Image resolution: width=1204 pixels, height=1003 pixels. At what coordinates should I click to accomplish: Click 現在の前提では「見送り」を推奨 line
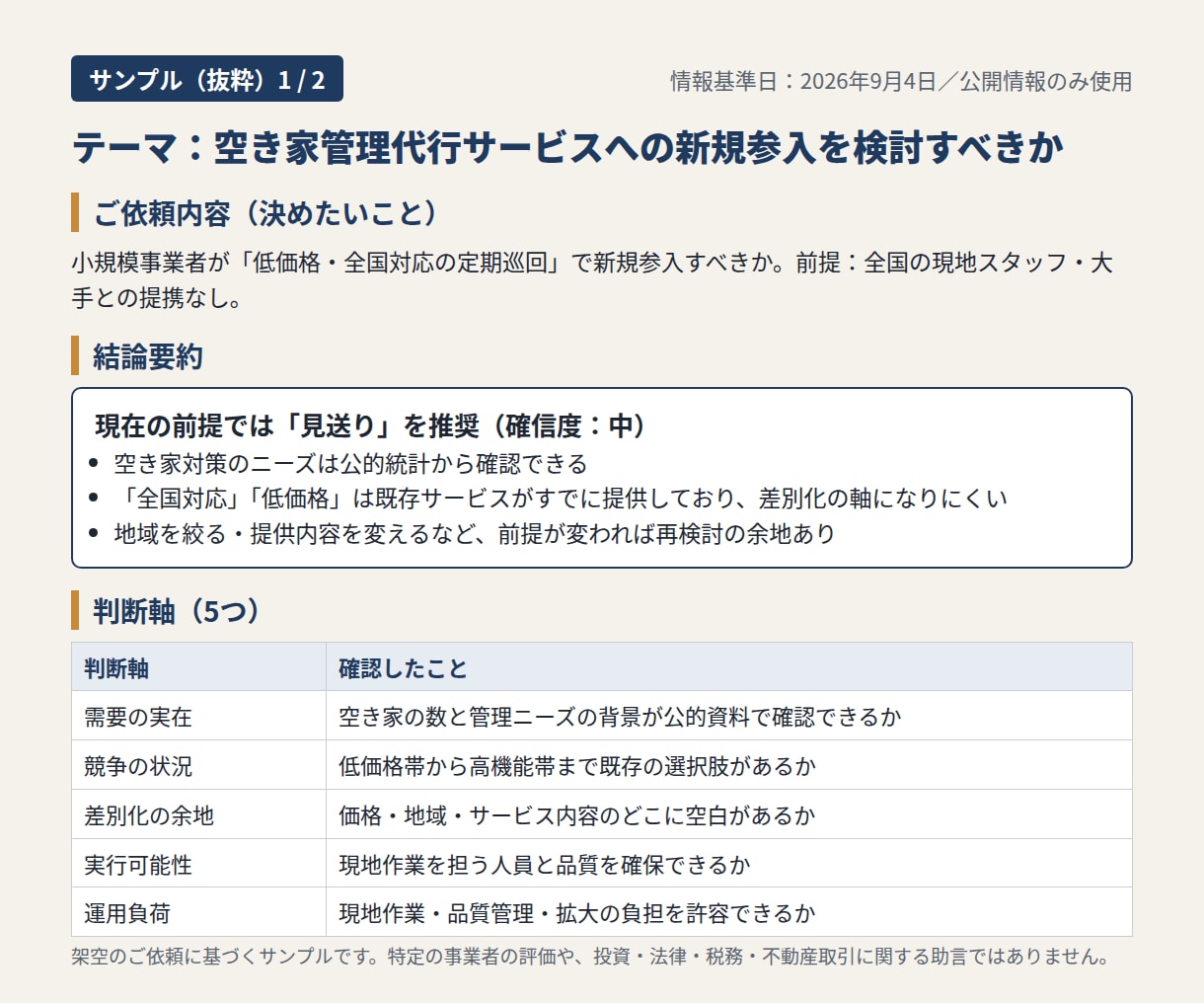coord(372,425)
